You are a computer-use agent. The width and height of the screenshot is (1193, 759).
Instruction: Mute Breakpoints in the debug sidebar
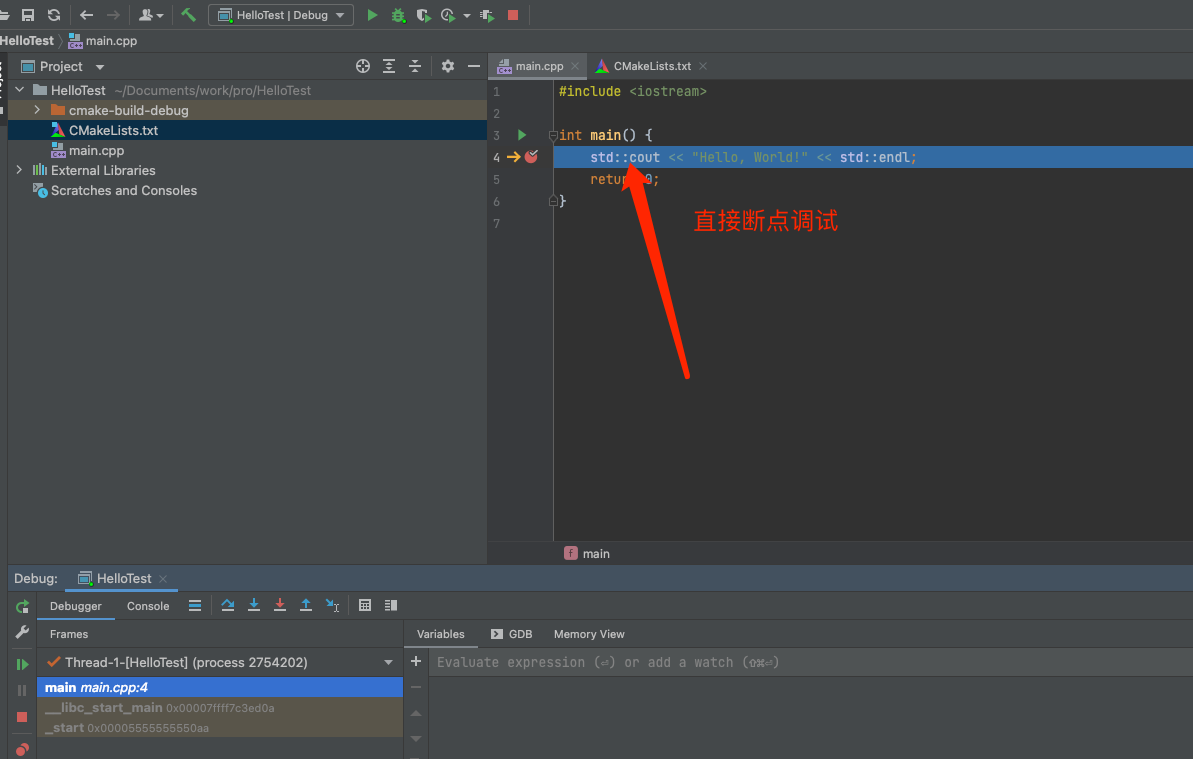pos(21,748)
